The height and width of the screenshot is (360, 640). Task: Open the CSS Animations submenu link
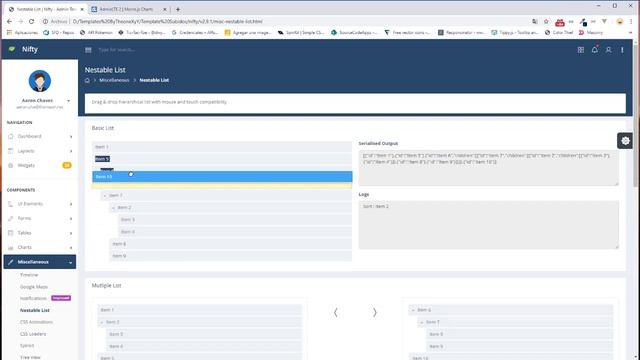coord(36,322)
